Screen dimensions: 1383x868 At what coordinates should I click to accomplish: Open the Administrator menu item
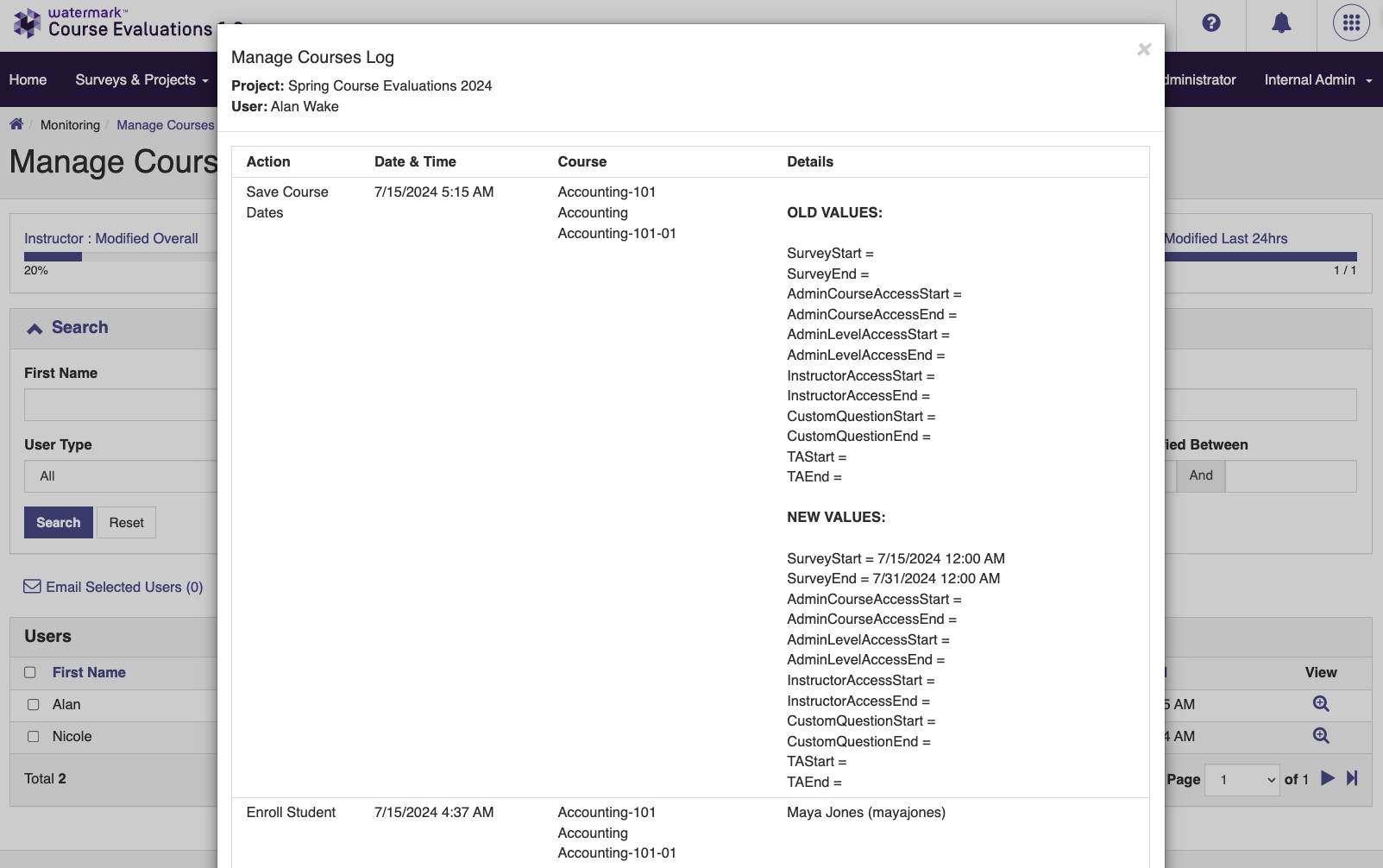point(1200,79)
